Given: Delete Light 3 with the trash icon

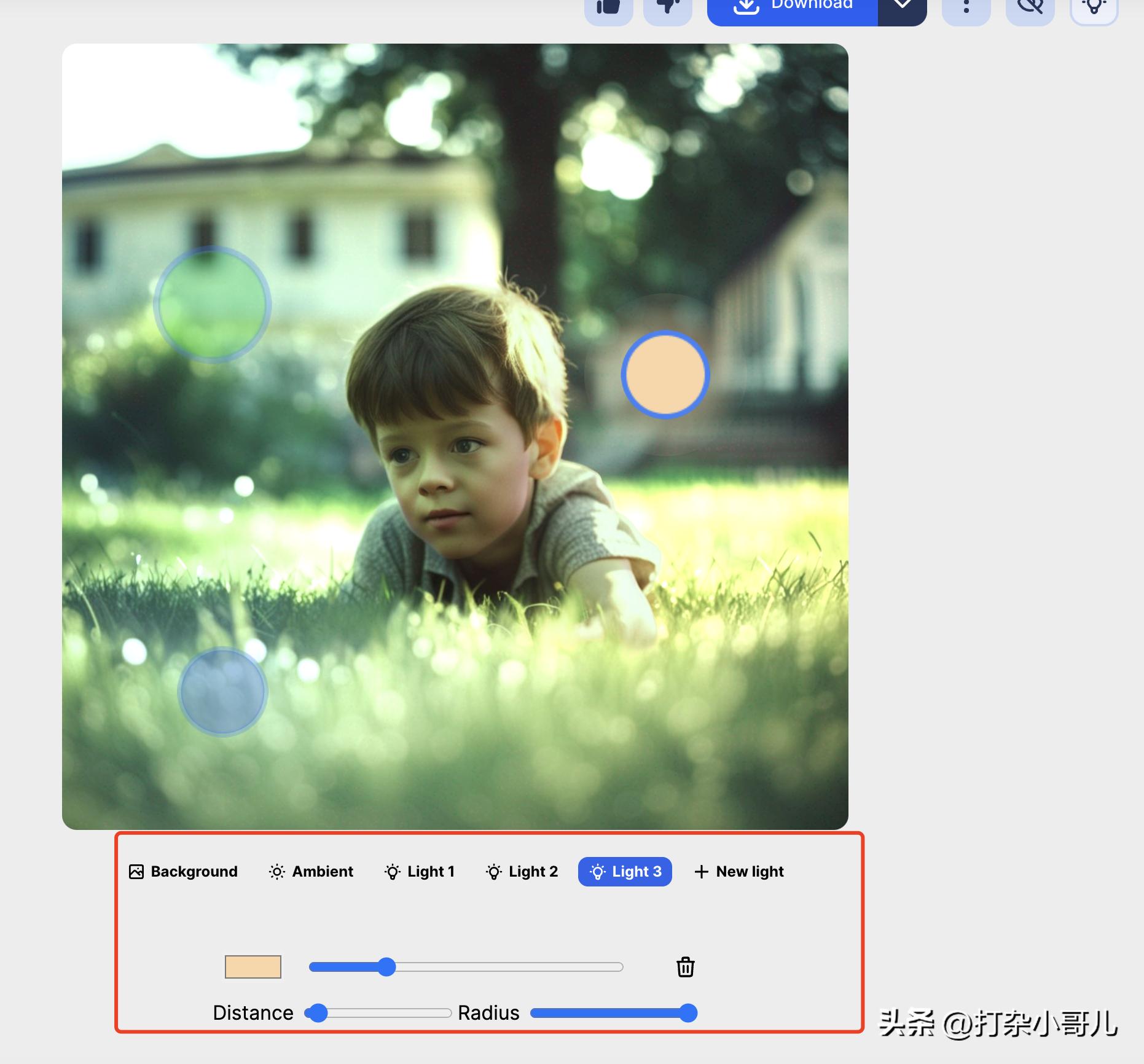Looking at the screenshot, I should [685, 967].
